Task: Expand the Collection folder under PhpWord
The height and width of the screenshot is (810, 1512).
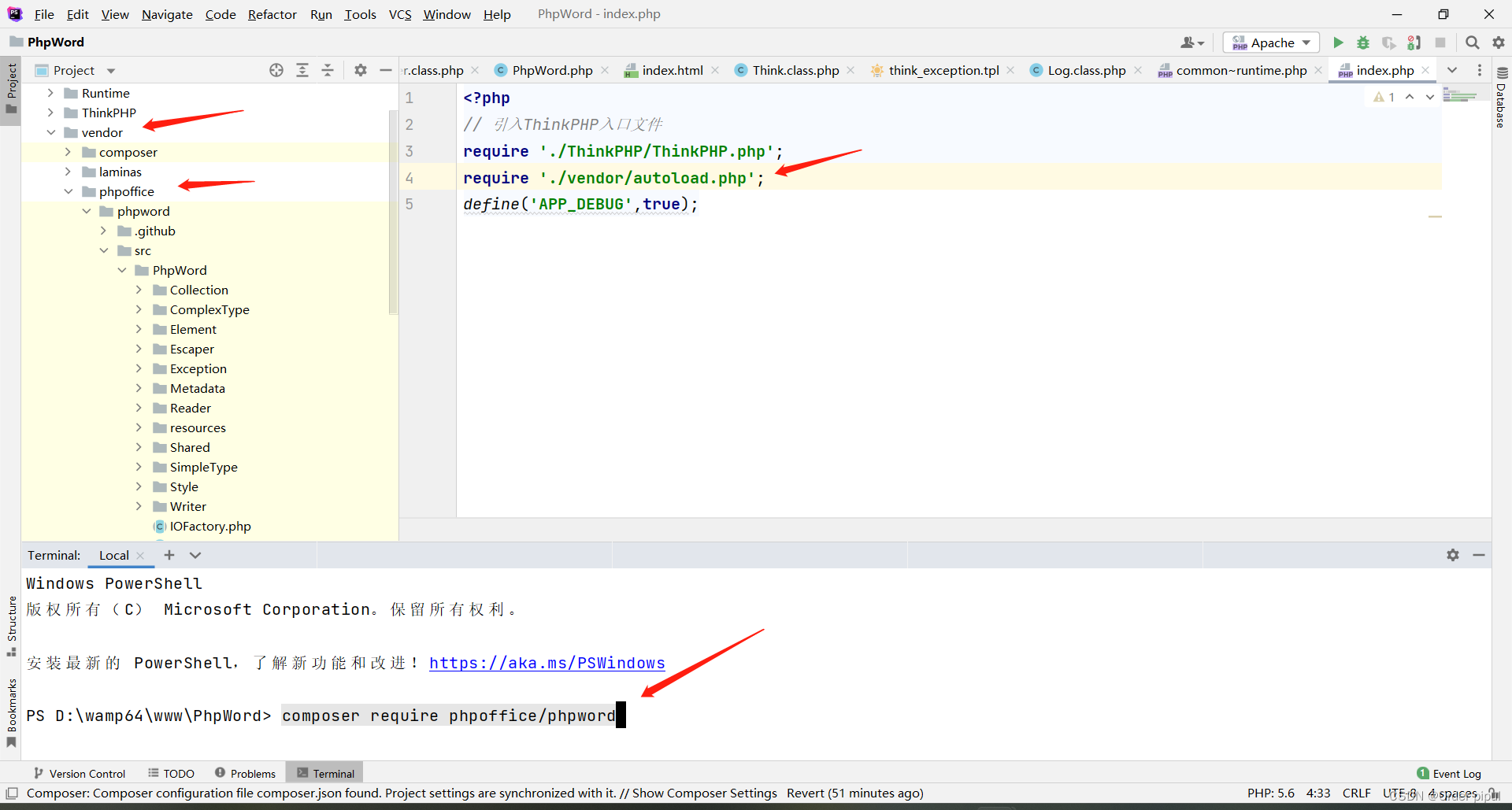Action: pyautogui.click(x=139, y=290)
